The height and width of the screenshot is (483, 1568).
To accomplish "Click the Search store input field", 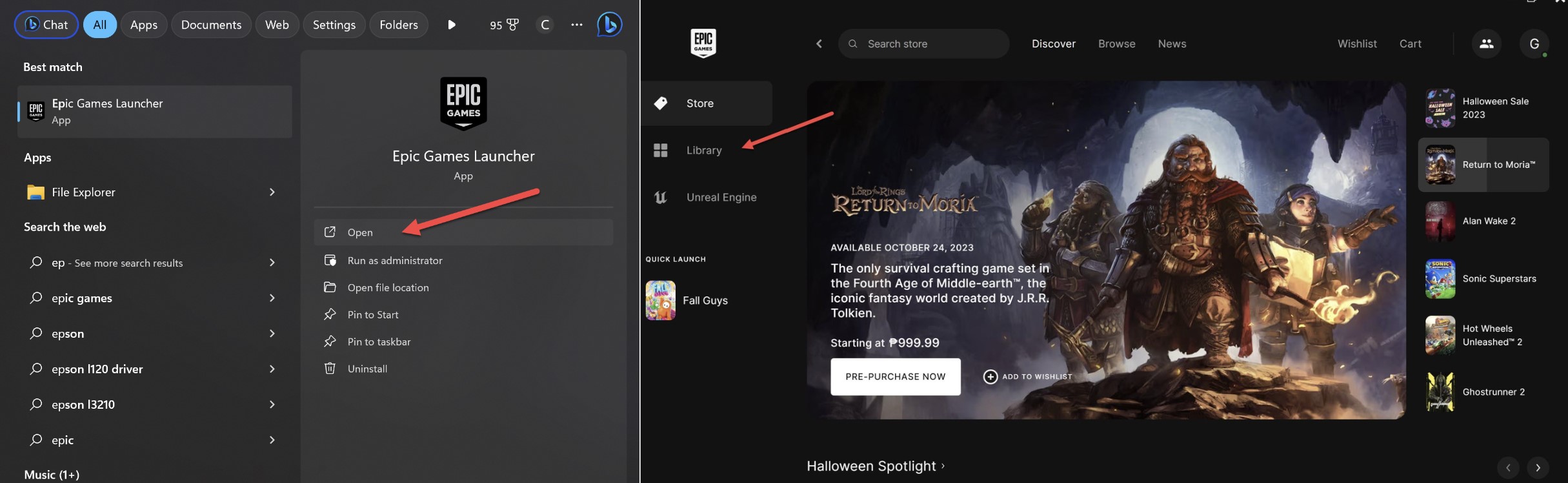I will [923, 44].
